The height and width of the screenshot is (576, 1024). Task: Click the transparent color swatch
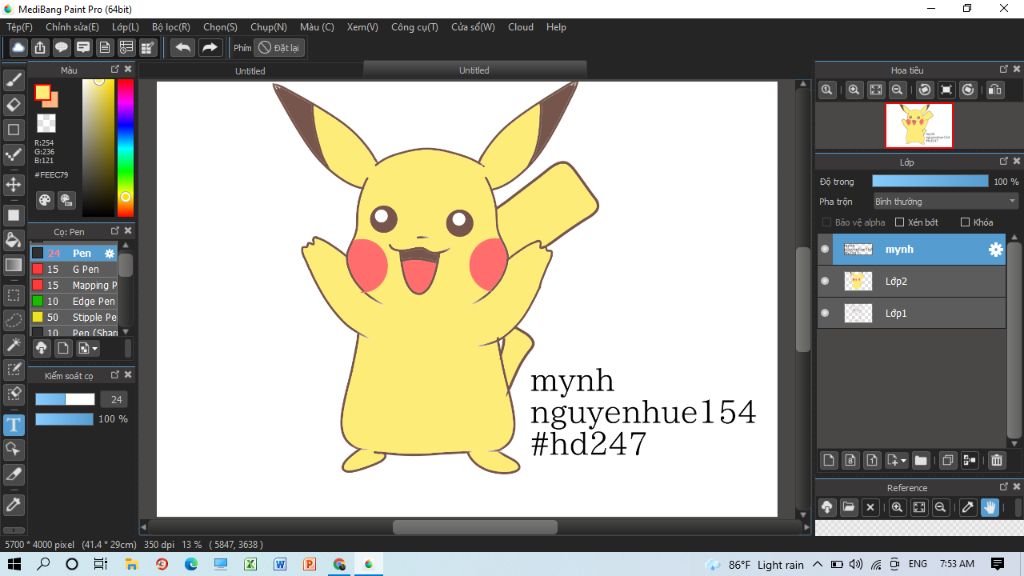tap(46, 123)
